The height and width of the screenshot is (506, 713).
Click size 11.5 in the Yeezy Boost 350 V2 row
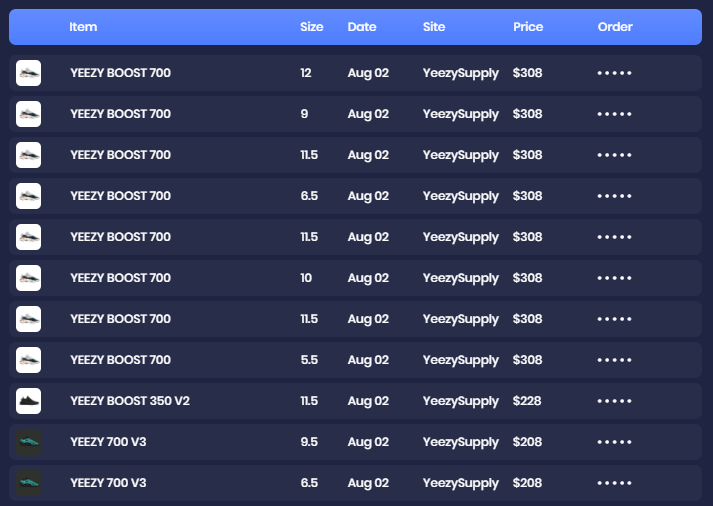pos(309,401)
